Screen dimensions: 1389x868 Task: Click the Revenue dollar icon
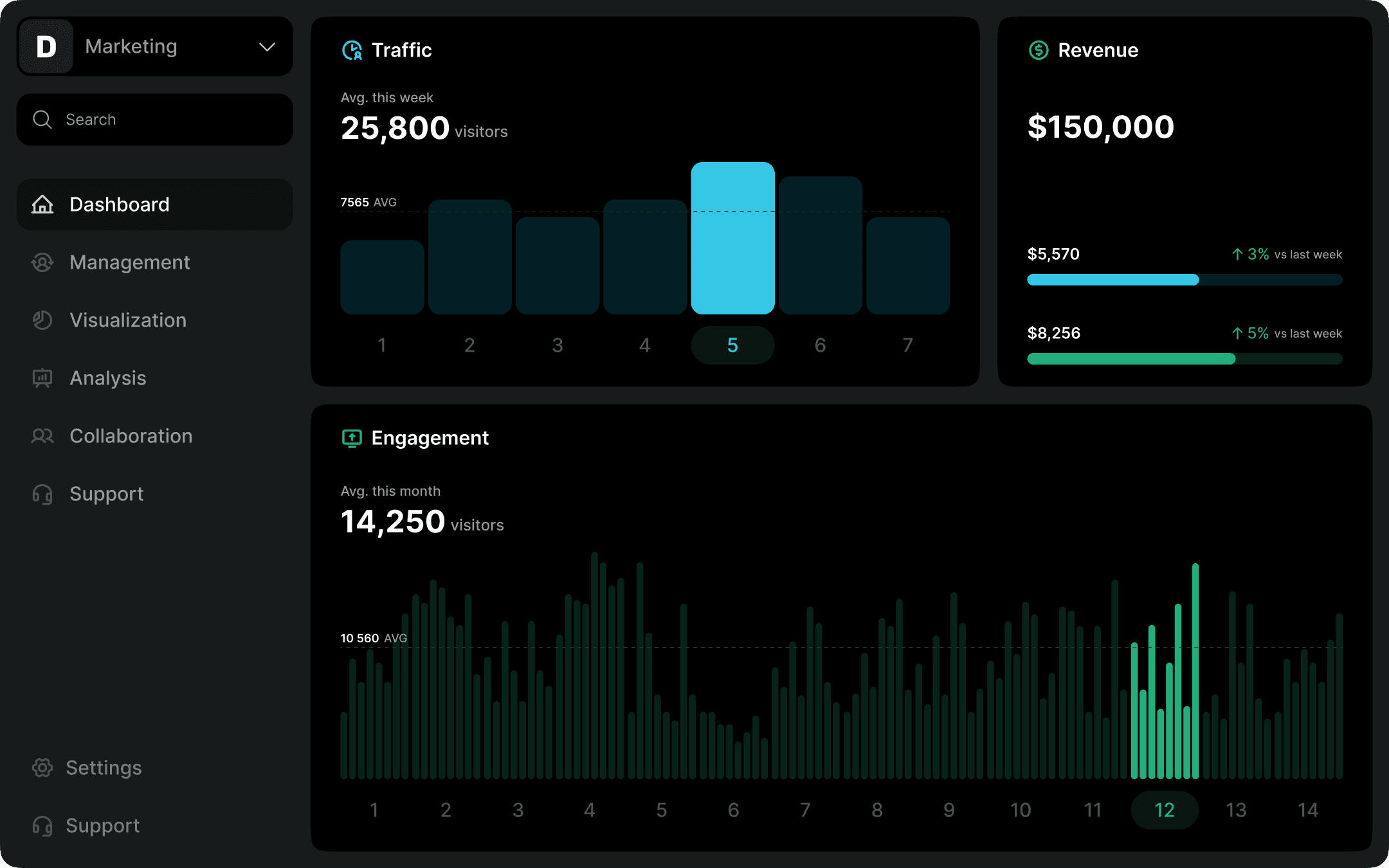[x=1039, y=50]
